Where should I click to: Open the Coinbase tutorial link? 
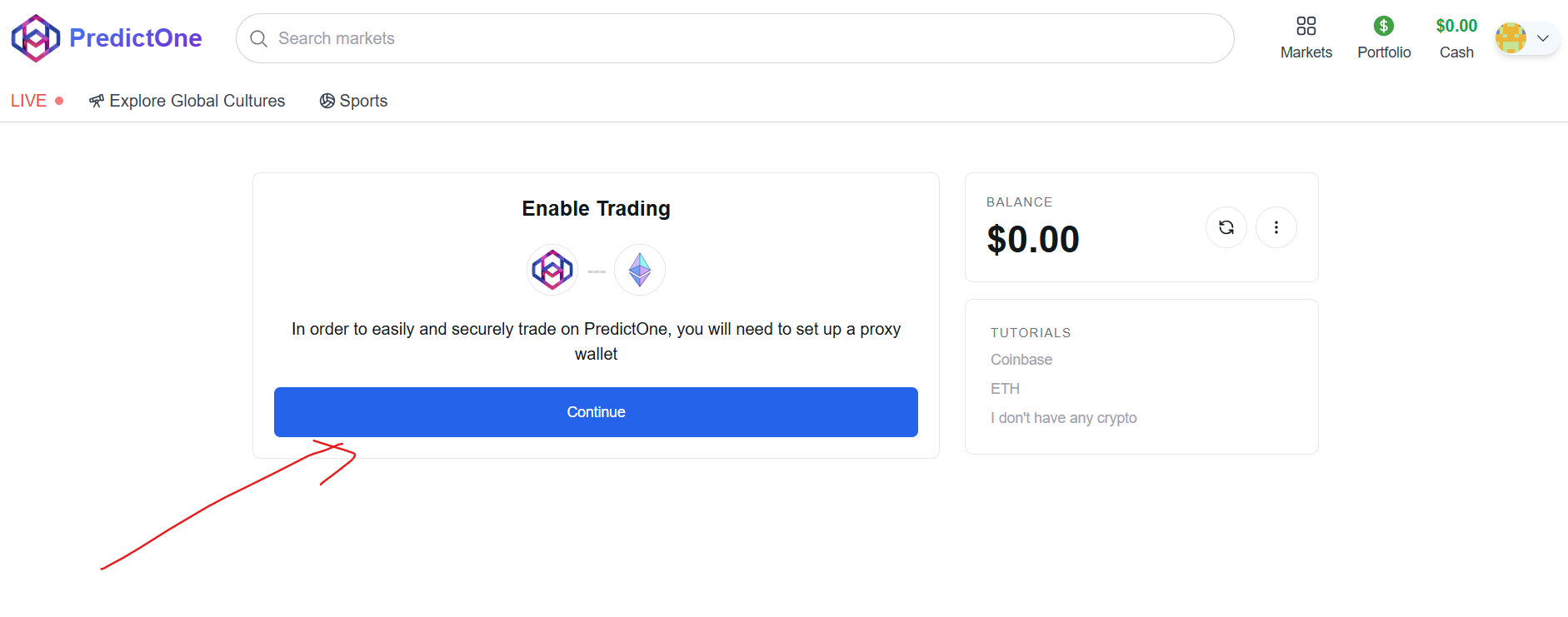pos(1021,360)
